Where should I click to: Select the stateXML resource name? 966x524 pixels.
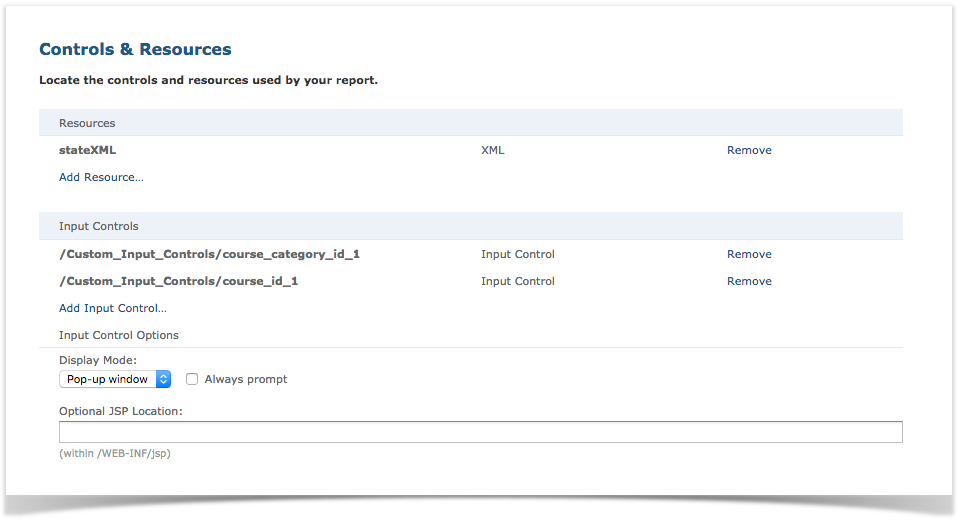point(87,150)
